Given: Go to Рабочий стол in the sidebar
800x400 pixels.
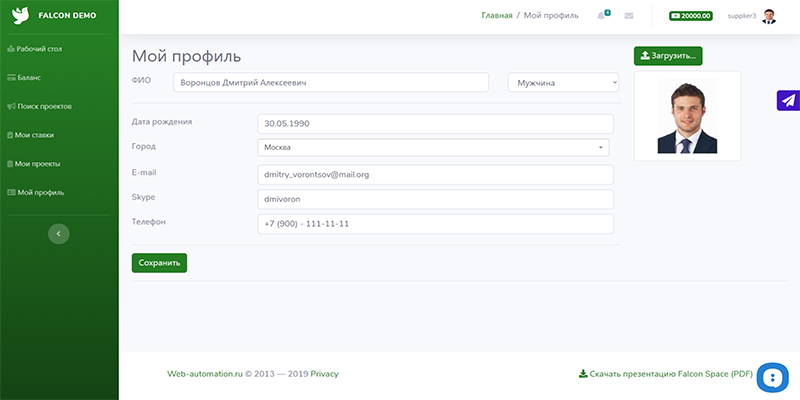Looking at the screenshot, I should 41,48.
